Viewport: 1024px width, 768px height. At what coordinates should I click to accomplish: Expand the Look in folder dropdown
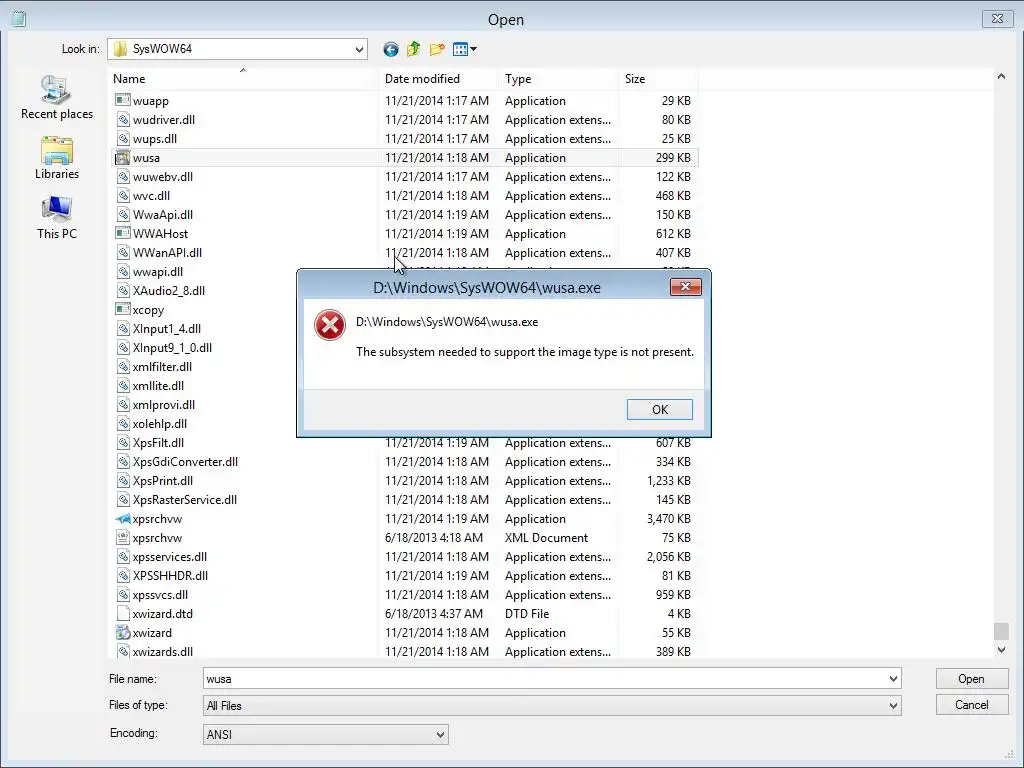click(359, 49)
